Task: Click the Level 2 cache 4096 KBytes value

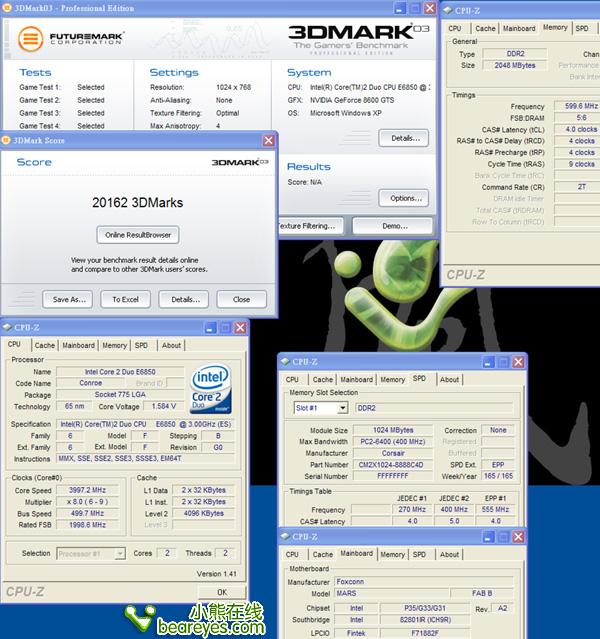Action: point(204,513)
